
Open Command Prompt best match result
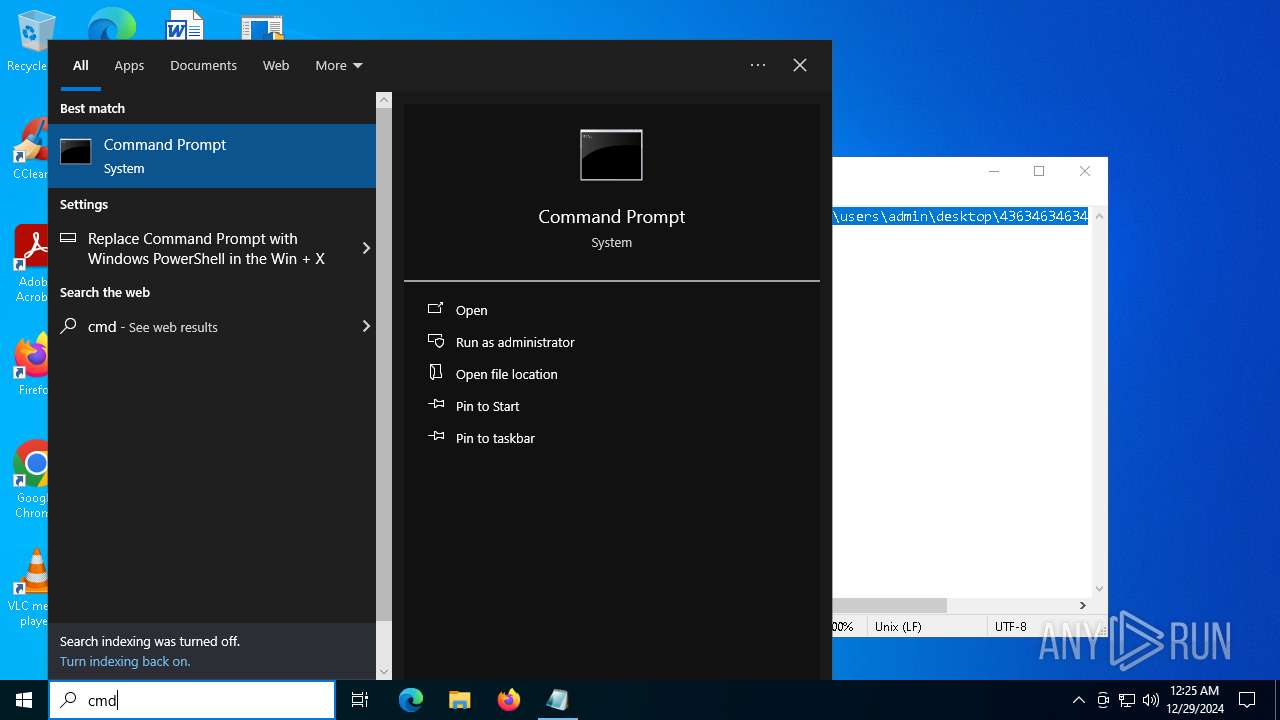[x=212, y=156]
